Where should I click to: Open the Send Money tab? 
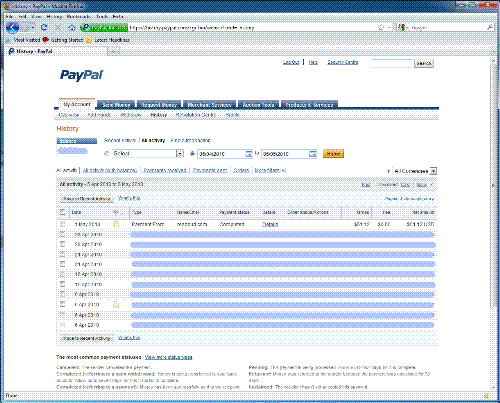(x=116, y=105)
